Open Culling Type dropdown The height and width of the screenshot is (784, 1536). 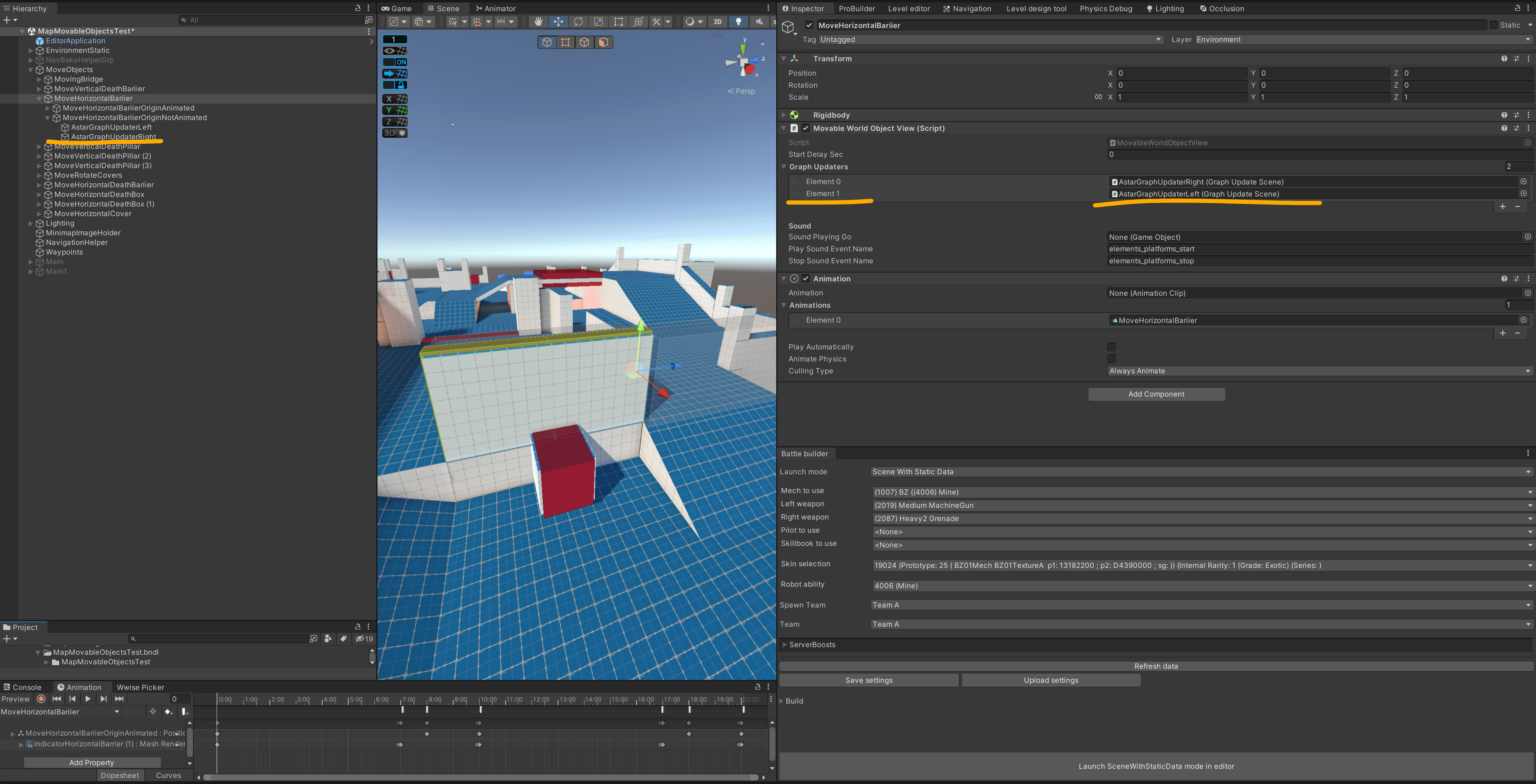1319,371
